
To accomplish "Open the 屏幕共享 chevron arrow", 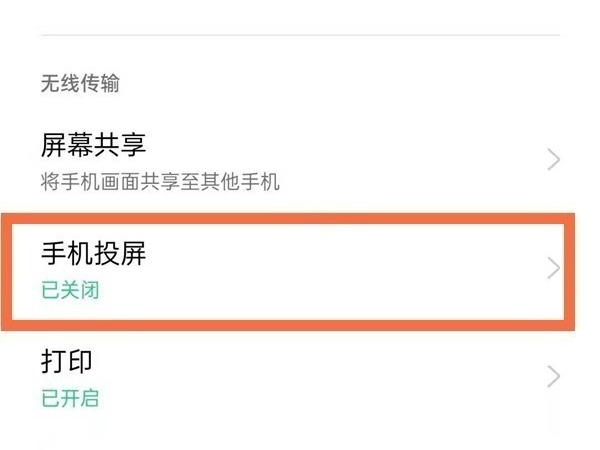I will coord(555,160).
